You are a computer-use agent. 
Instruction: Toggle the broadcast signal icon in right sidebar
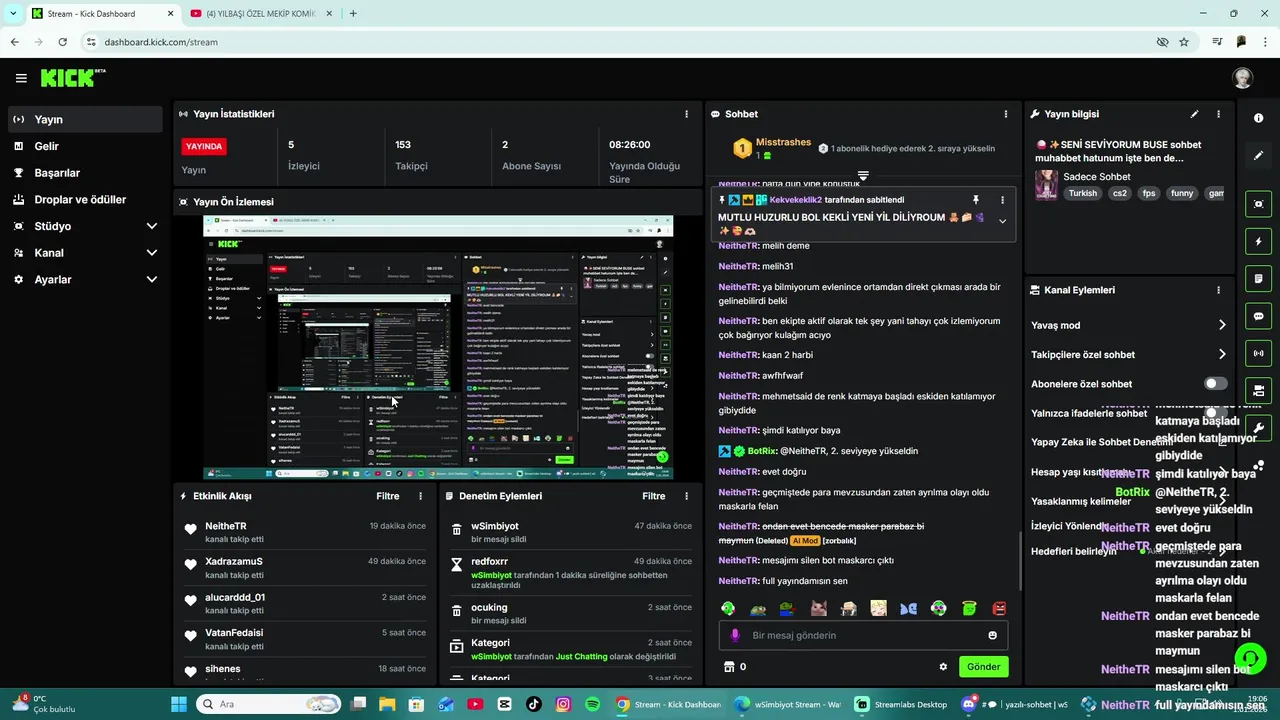[1258, 353]
